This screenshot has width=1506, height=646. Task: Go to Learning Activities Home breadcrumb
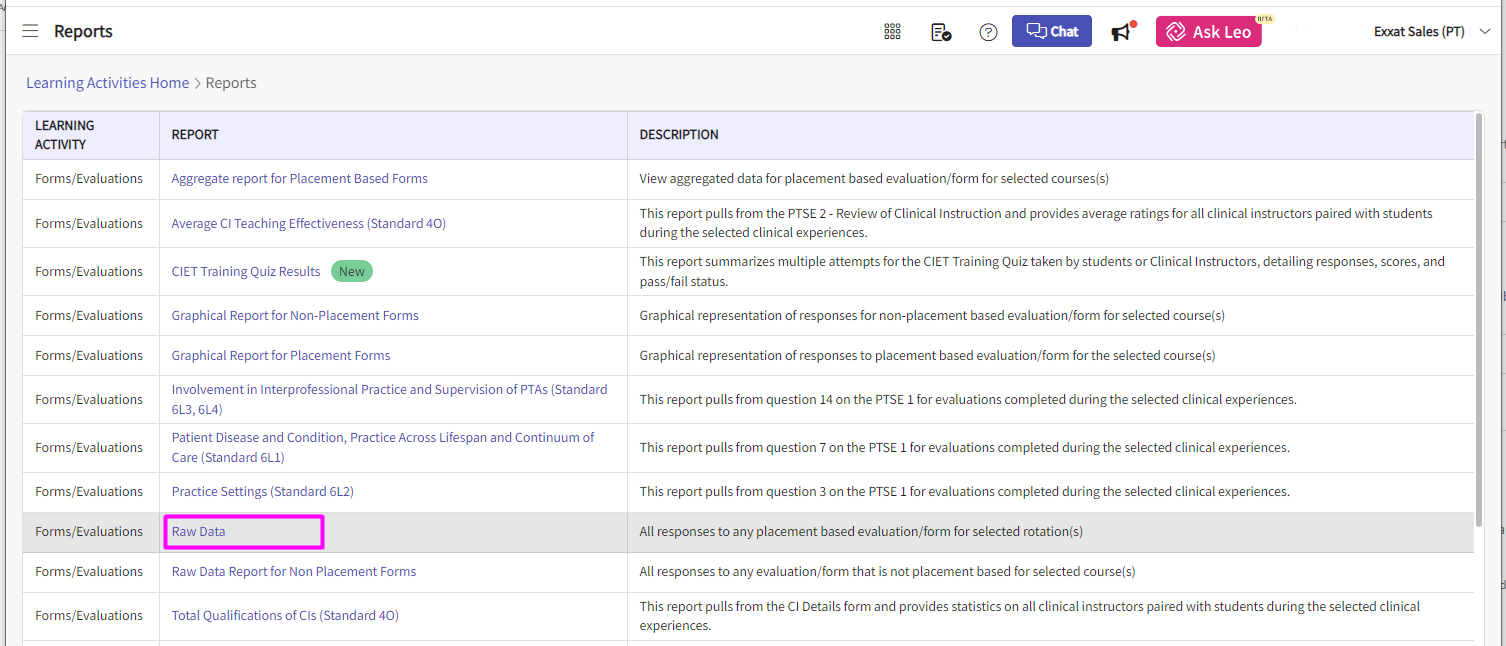(107, 83)
